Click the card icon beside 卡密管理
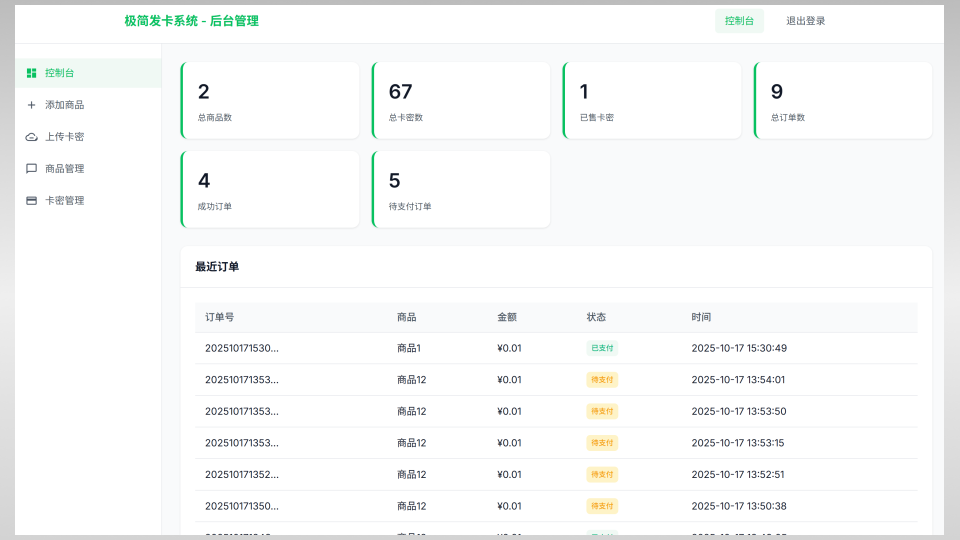 31,201
